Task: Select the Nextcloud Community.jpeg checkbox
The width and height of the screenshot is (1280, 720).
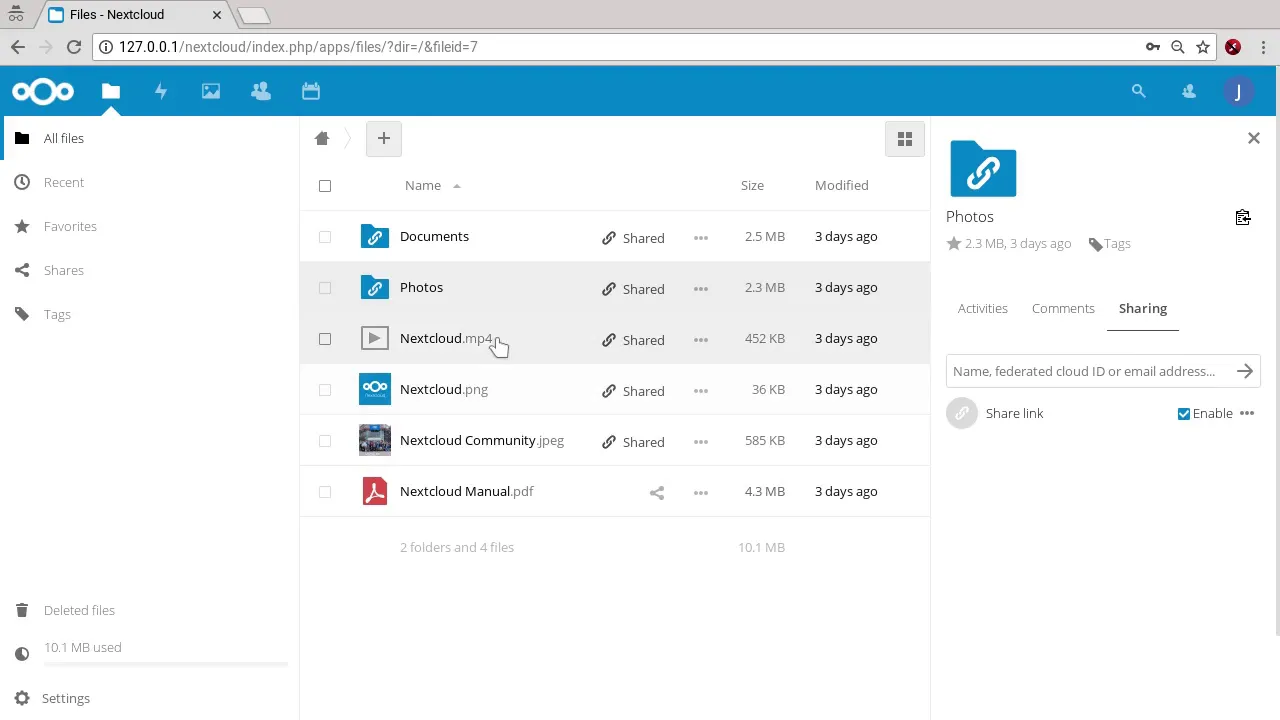Action: pos(325,441)
